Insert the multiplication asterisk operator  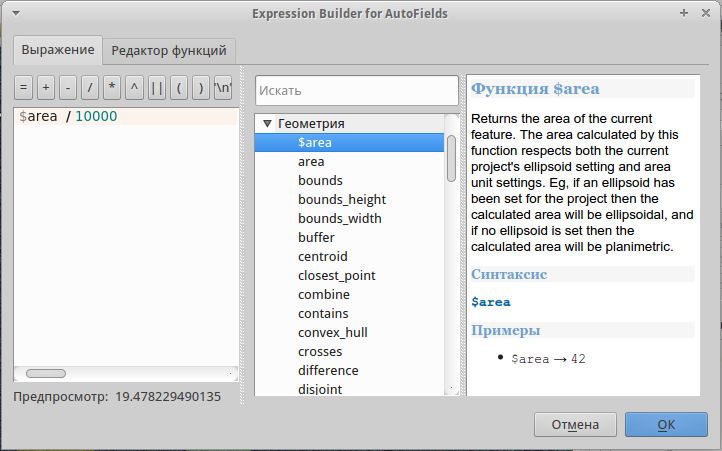coord(112,88)
